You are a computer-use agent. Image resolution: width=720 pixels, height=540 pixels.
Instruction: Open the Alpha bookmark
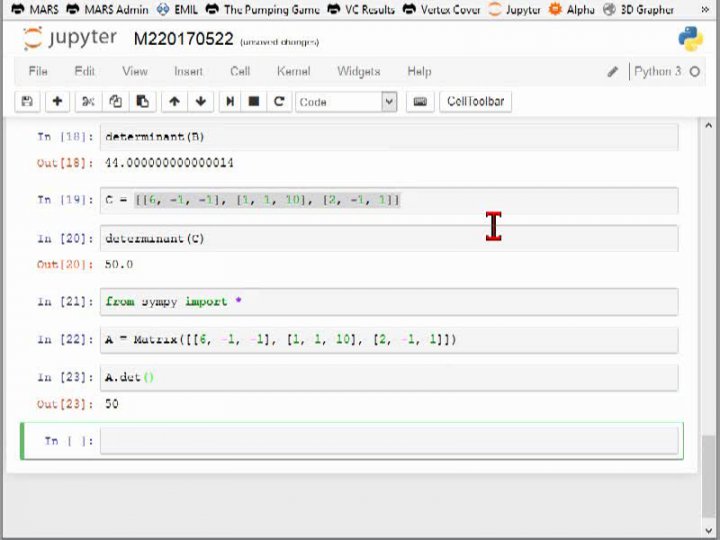[x=572, y=9]
